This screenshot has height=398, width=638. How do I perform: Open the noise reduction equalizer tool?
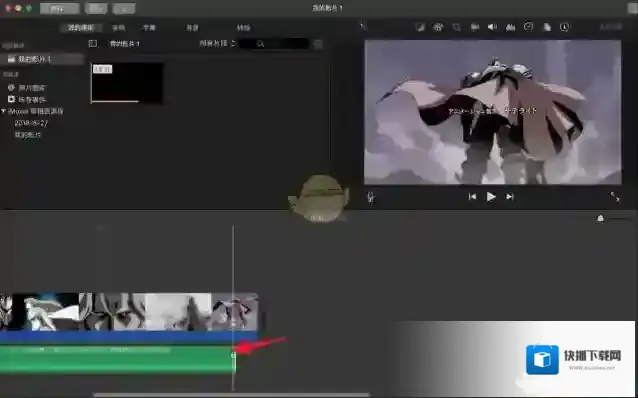510,27
